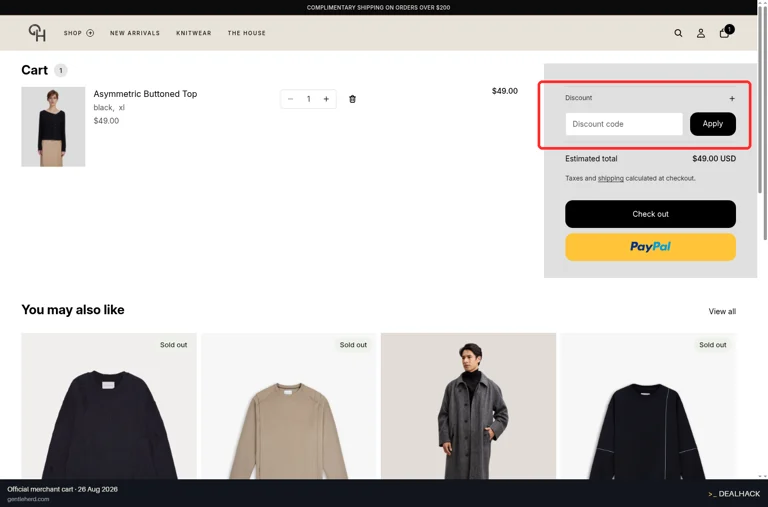The width and height of the screenshot is (768, 507).
Task: Click the complimentary shipping announcement banner
Action: (379, 7)
